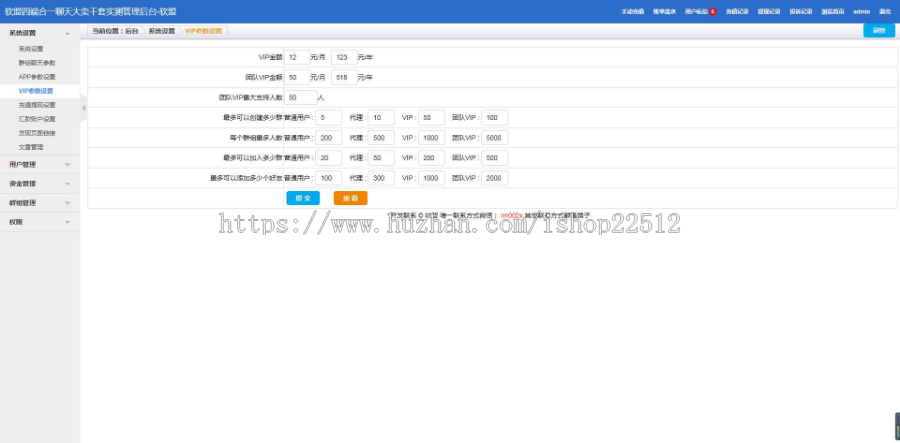Click 最多可以创建多少群 VIP field showing 50
The image size is (900, 443).
pos(432,118)
